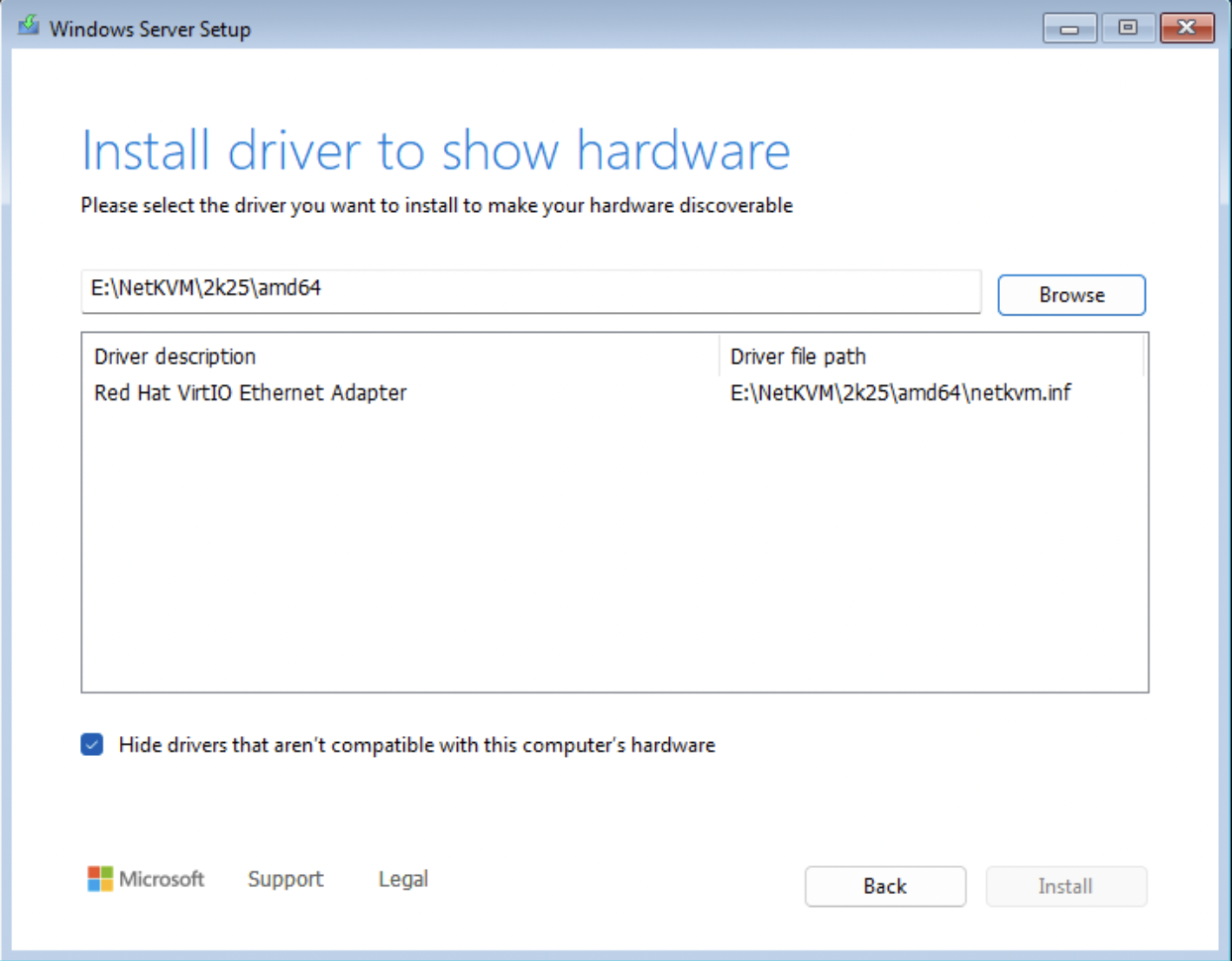Click the hardware discoverable instruction text
Screen dimensions: 1232x961
435,205
